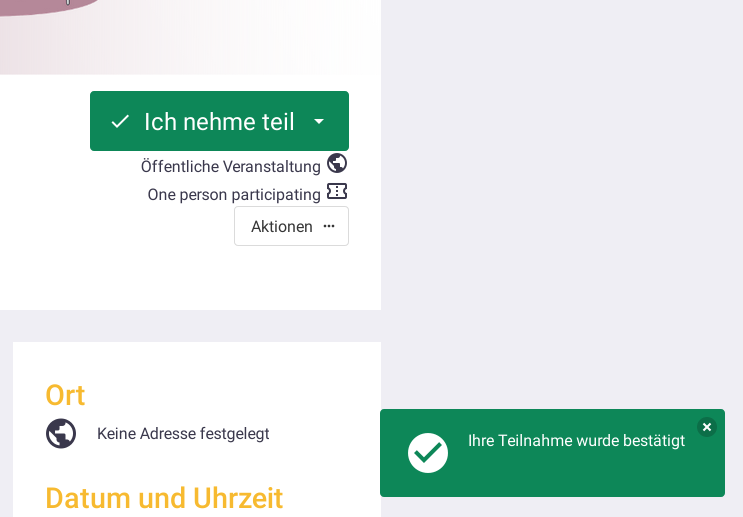This screenshot has width=743, height=517.
Task: Click the 'Ich nehme teil' button label
Action: (x=219, y=121)
